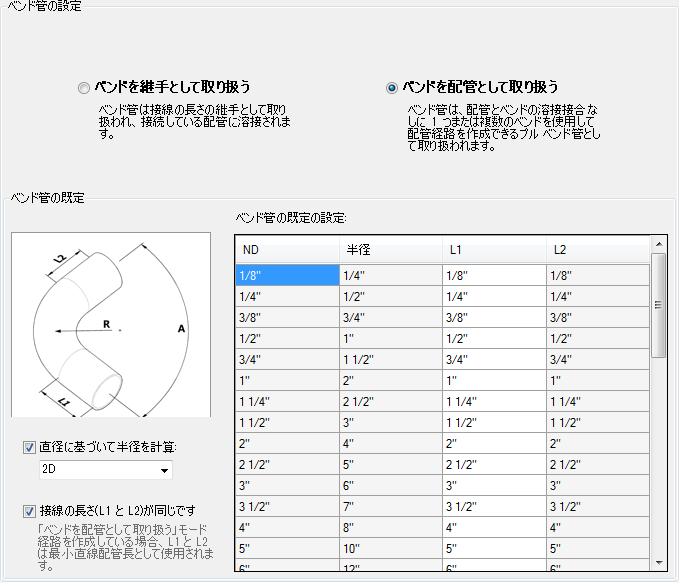This screenshot has width=679, height=583.
Task: Click the table scrollbar up arrow
Action: [x=659, y=244]
